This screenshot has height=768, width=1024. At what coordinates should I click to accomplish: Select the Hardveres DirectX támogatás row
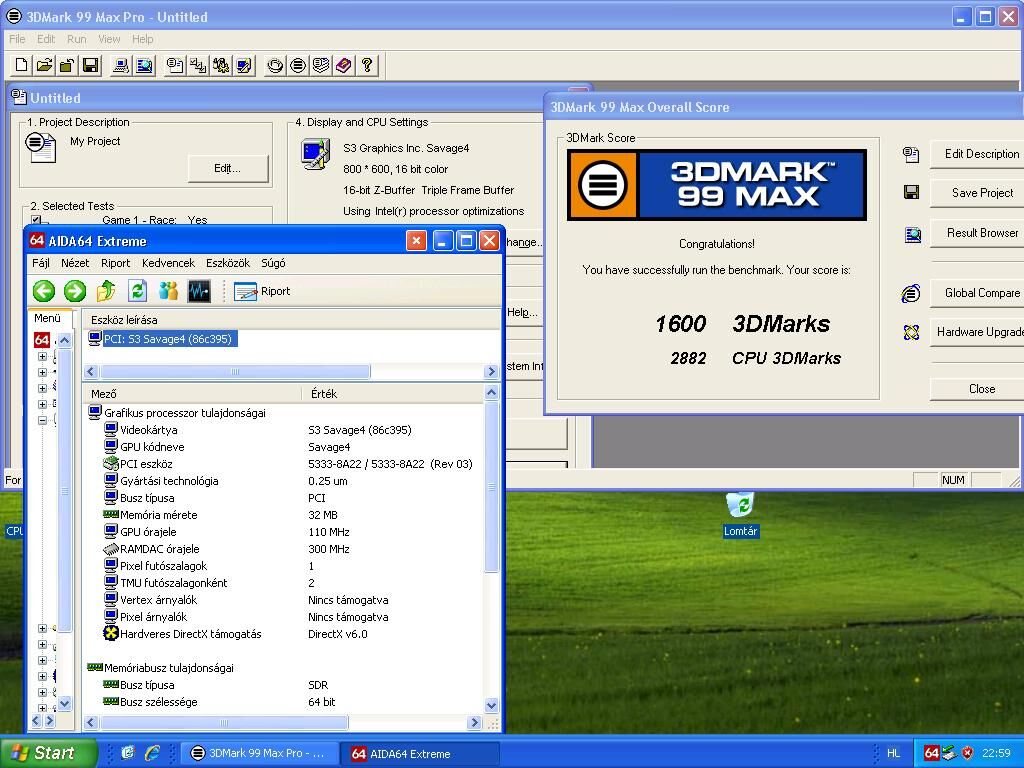pos(285,634)
